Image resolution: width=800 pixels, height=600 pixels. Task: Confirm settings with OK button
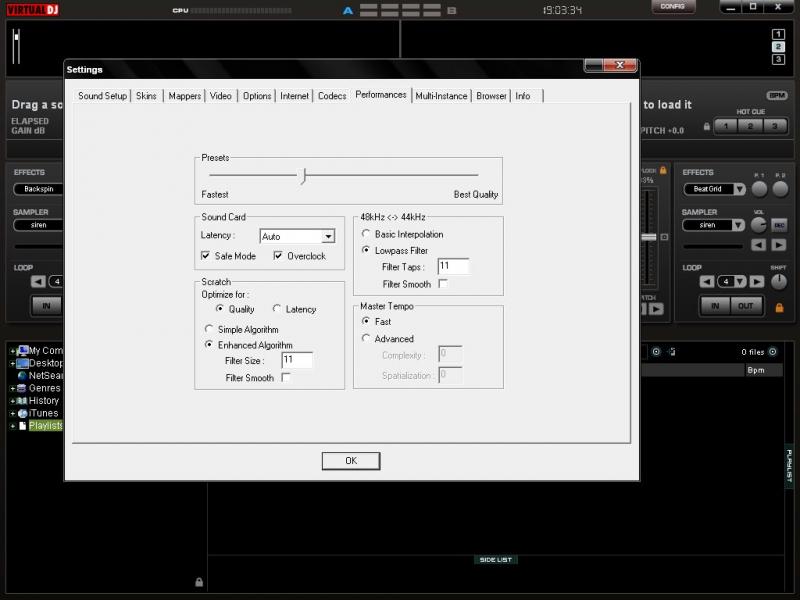pos(351,461)
